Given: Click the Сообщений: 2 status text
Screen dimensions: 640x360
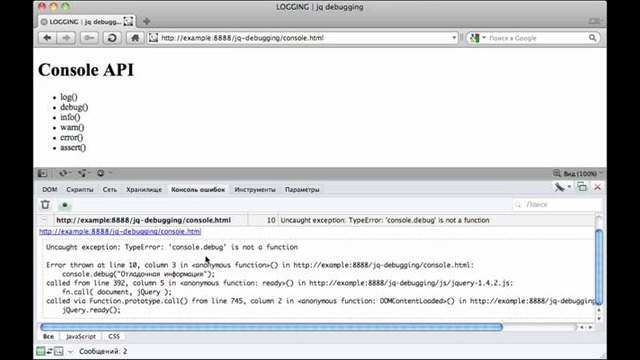Looking at the screenshot, I should (x=103, y=351).
